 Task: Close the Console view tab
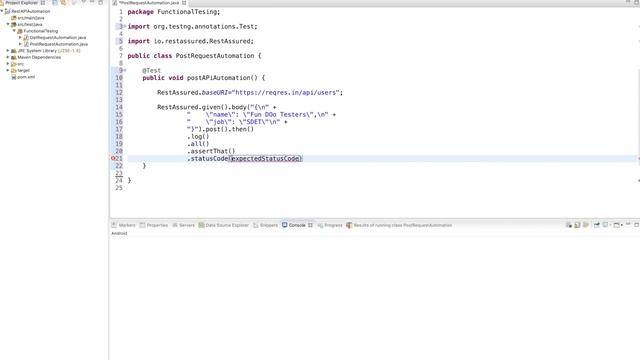[310, 225]
